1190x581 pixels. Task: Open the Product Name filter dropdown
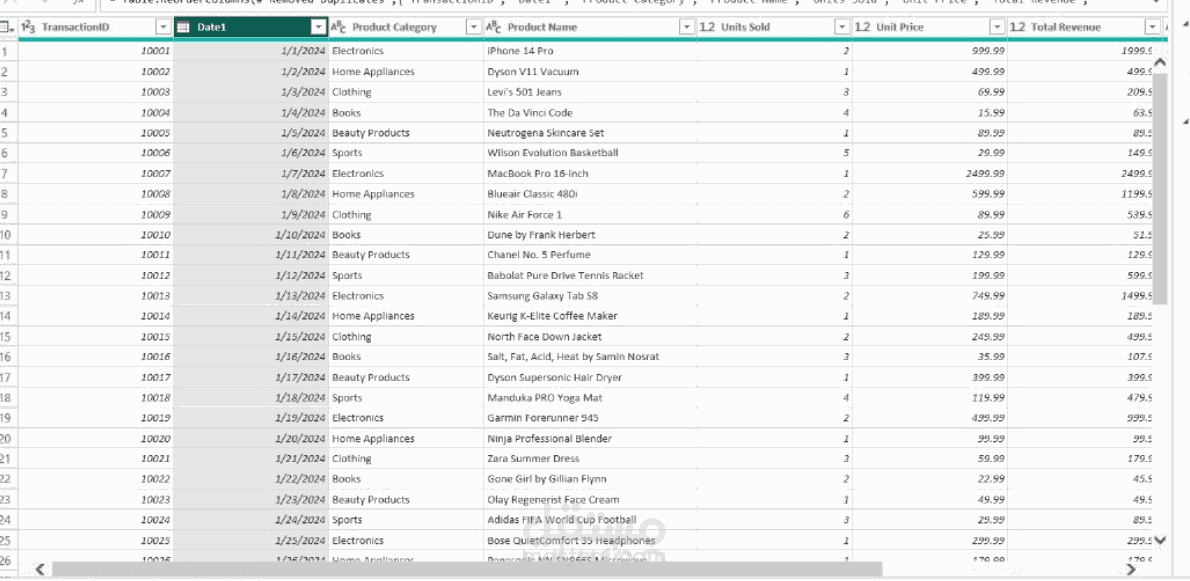click(x=687, y=27)
